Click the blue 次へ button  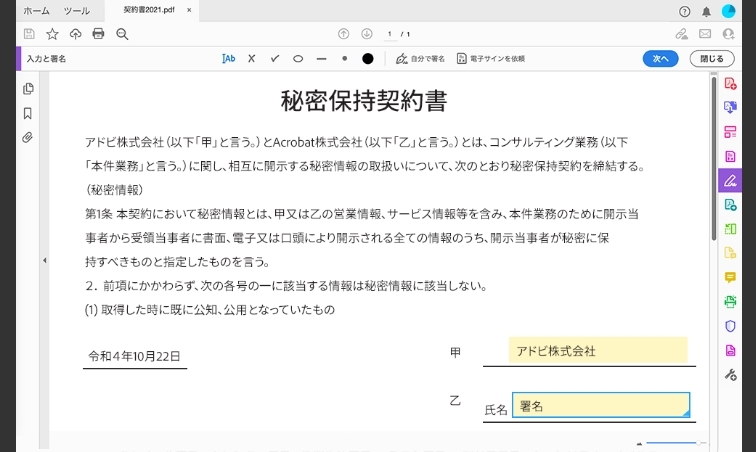(661, 59)
